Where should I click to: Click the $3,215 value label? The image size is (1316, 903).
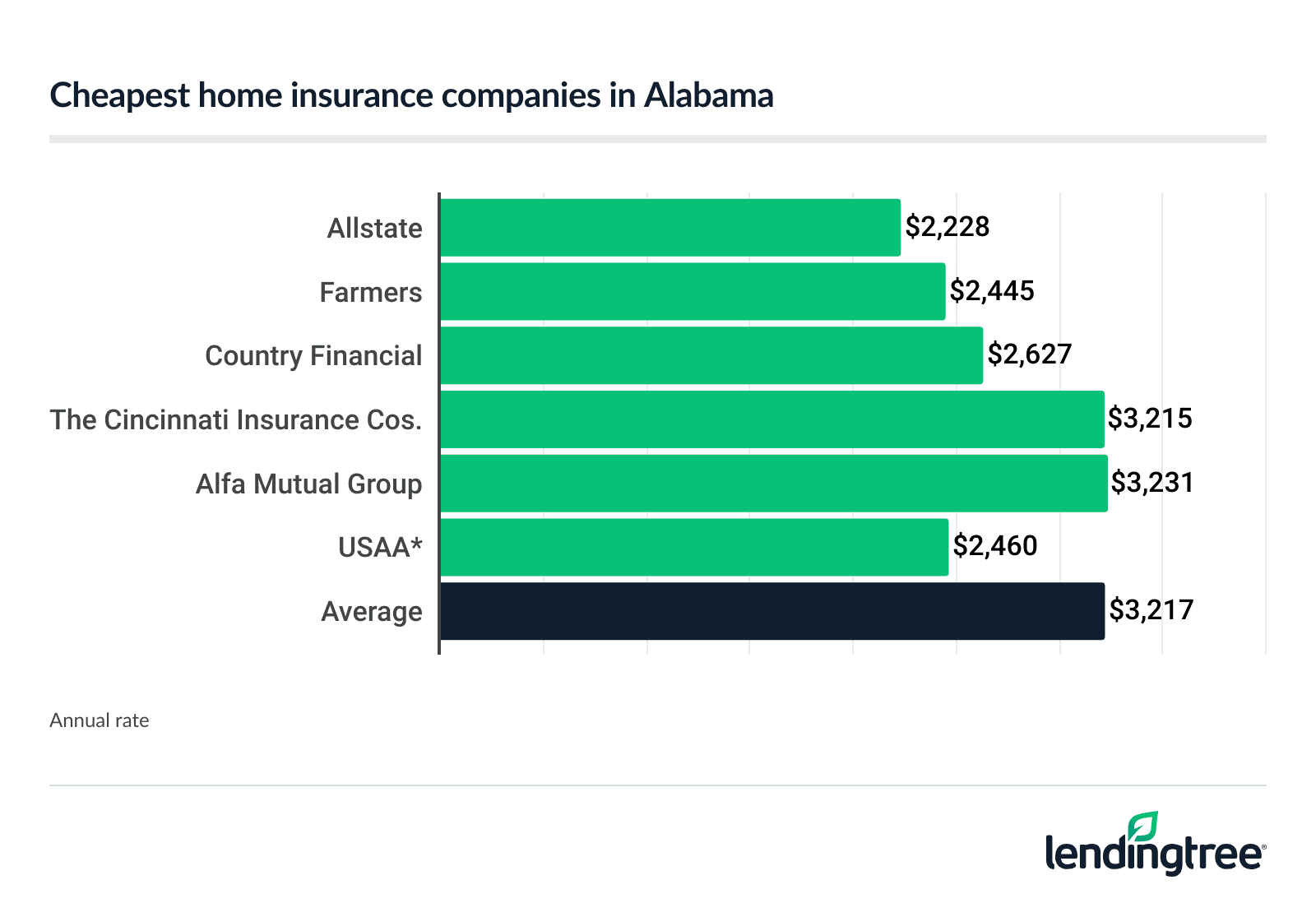1150,419
